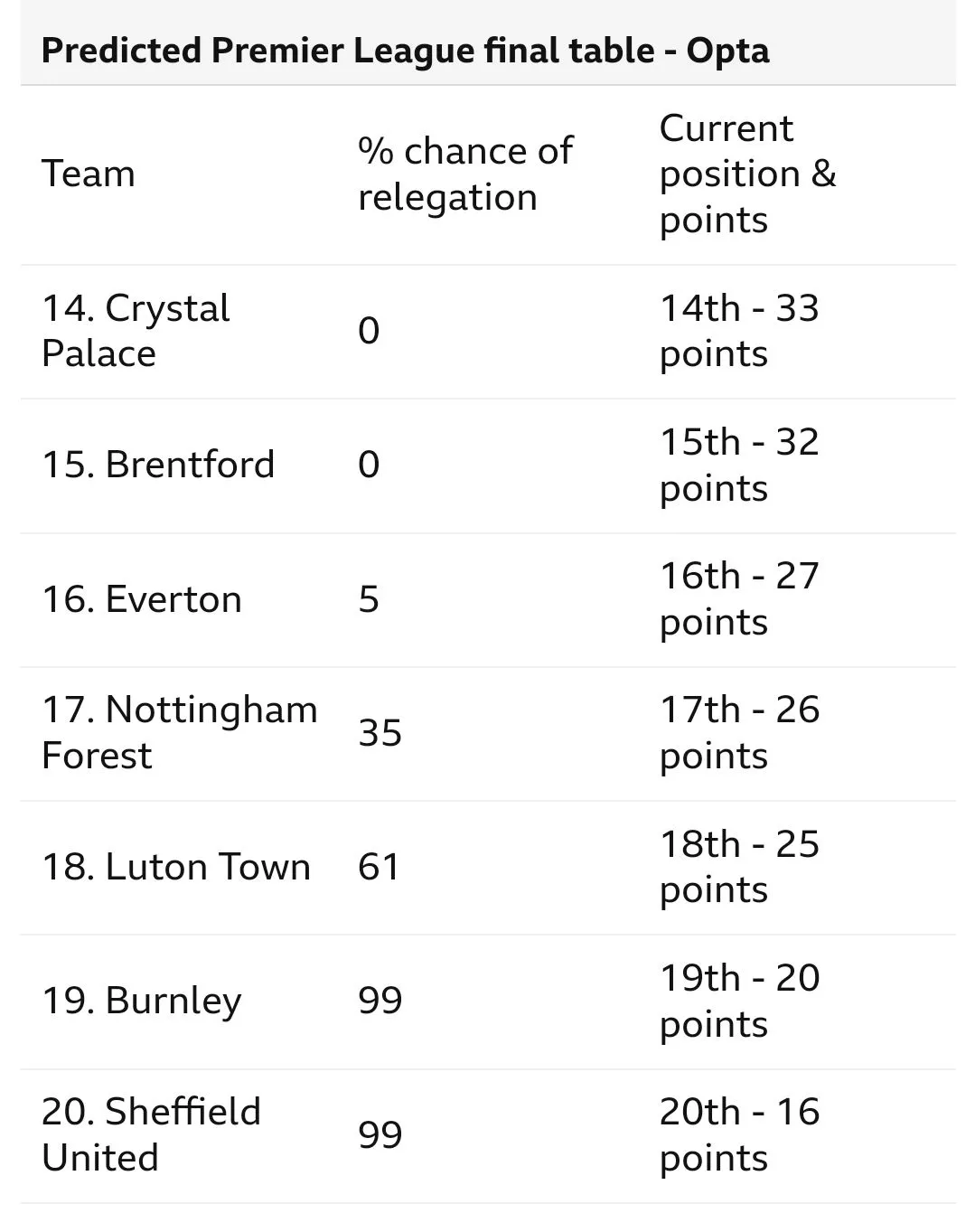The image size is (975, 1232).
Task: Select the '% chance of relegation' header
Action: [x=464, y=174]
